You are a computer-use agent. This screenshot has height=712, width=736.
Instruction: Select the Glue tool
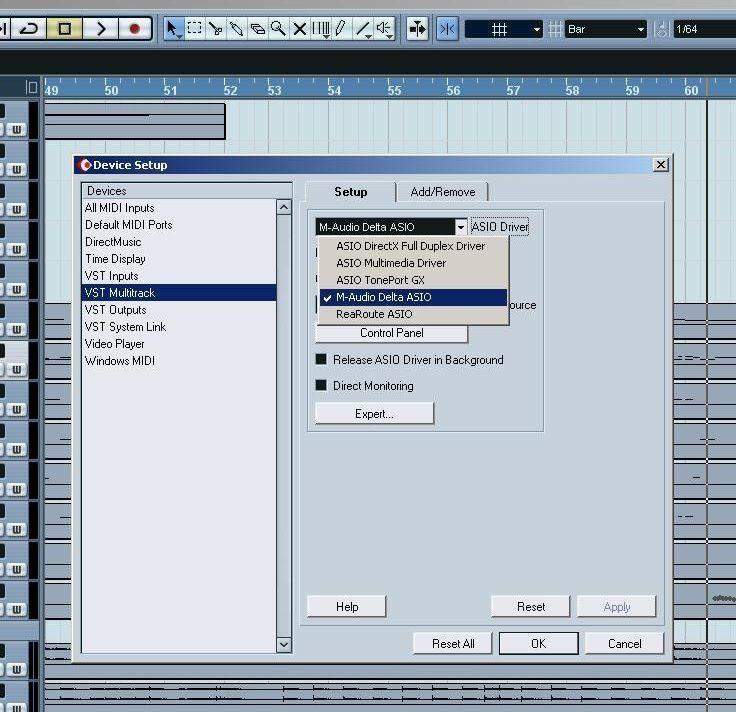[x=237, y=29]
